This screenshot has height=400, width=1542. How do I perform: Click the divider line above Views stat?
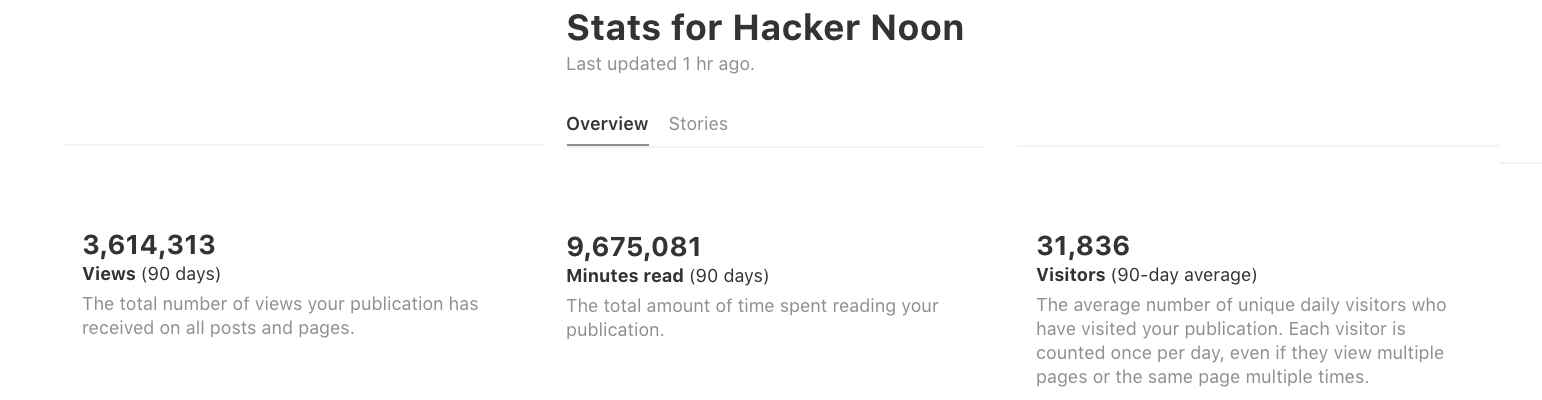(x=303, y=145)
